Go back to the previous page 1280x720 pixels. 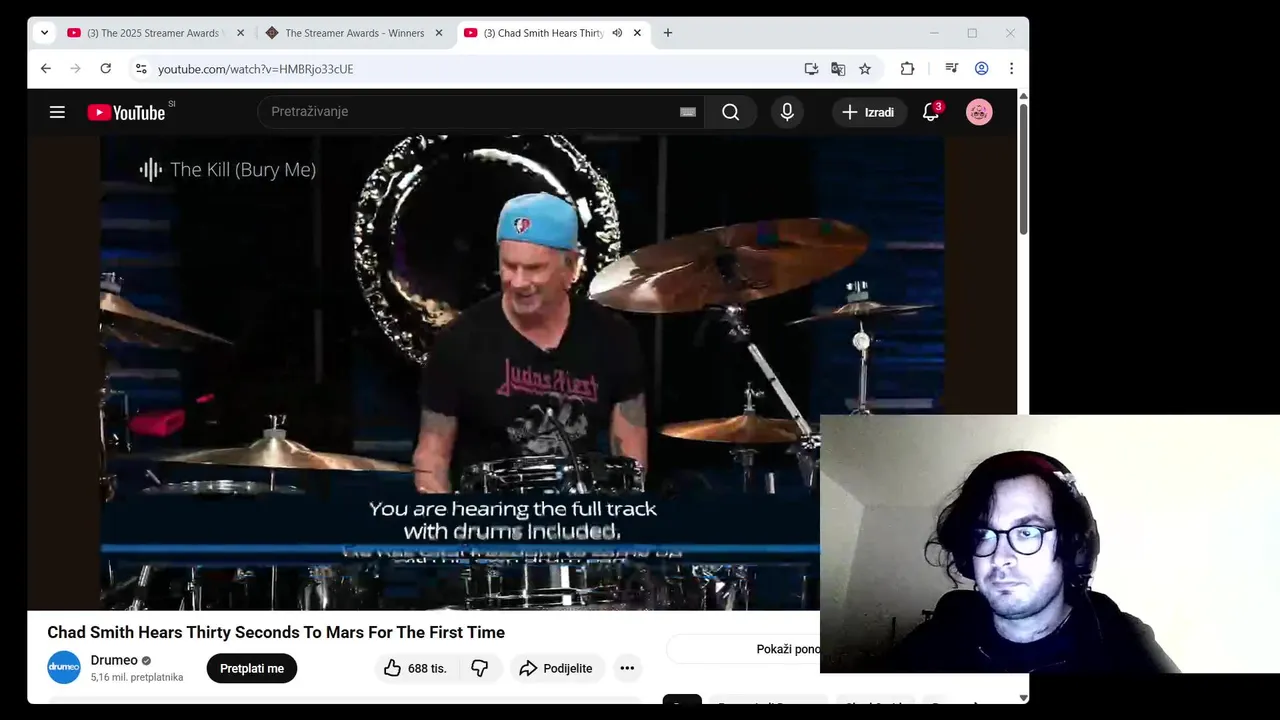46,68
